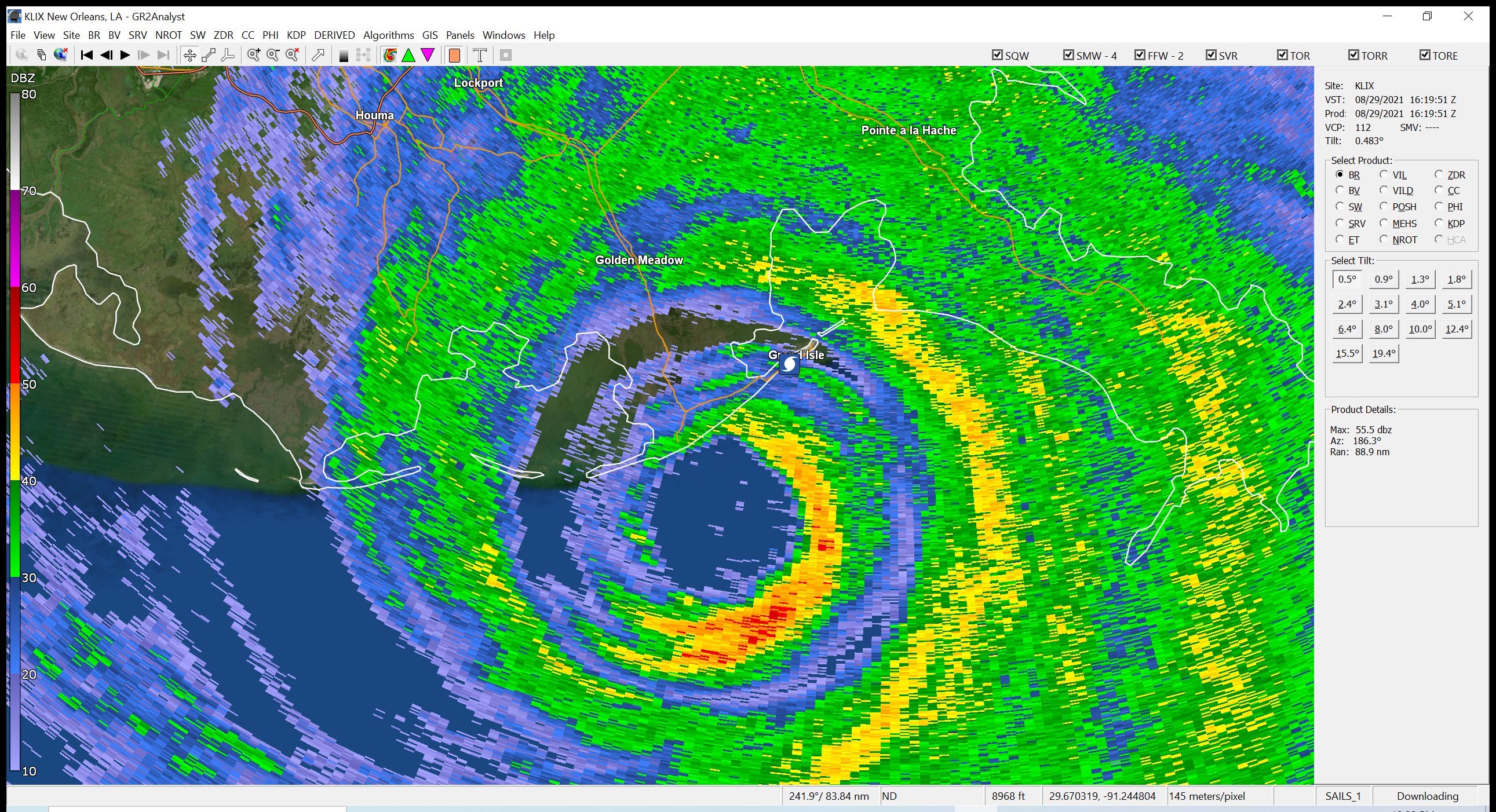Select the 4.0° tilt button
This screenshot has height=812, width=1496.
click(x=1420, y=304)
